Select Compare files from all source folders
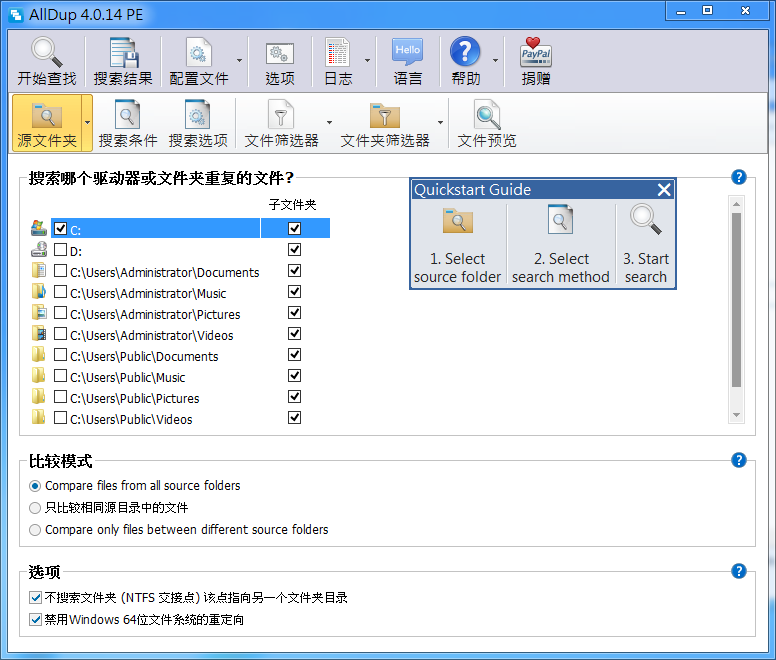The image size is (776, 660). coord(35,486)
